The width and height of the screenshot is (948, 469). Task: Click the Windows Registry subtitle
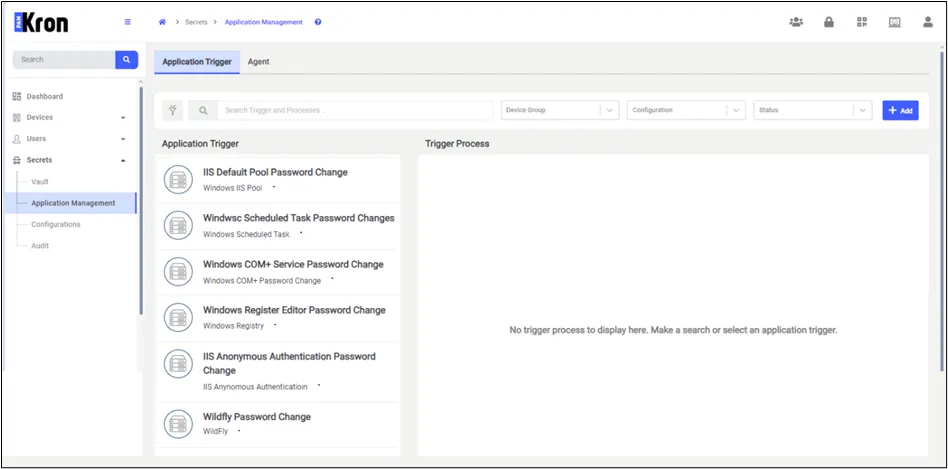click(x=233, y=326)
